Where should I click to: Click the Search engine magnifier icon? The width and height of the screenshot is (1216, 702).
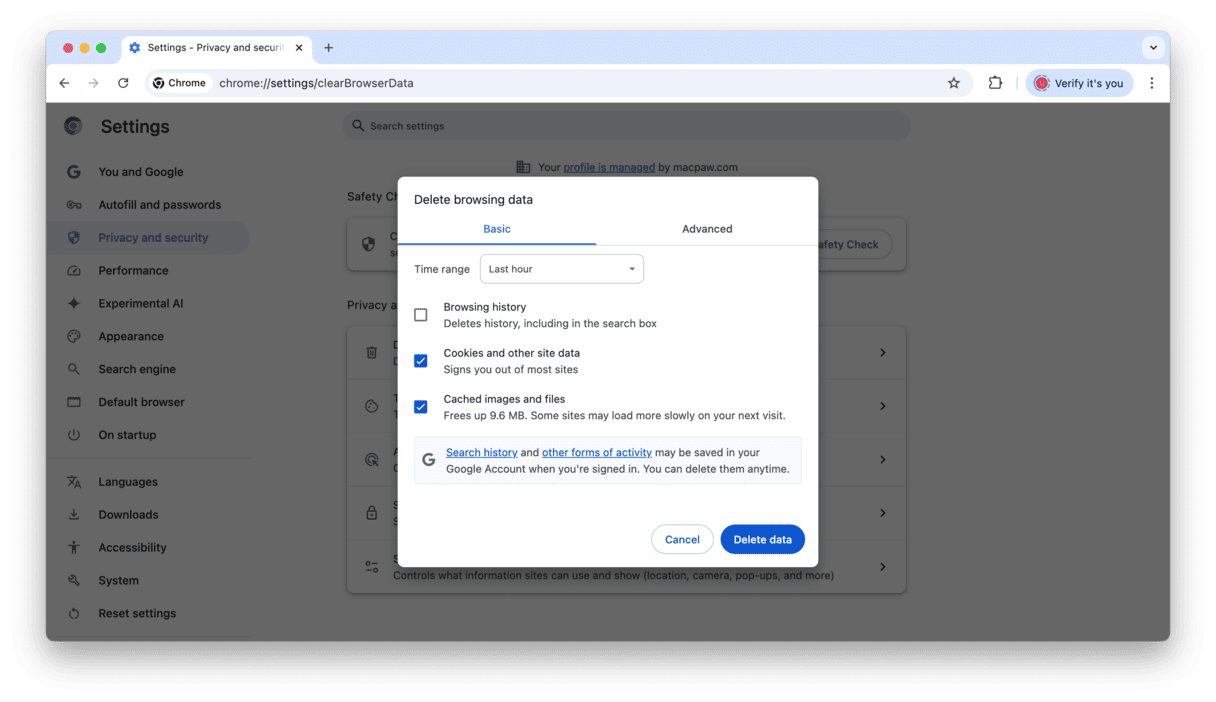pyautogui.click(x=74, y=369)
